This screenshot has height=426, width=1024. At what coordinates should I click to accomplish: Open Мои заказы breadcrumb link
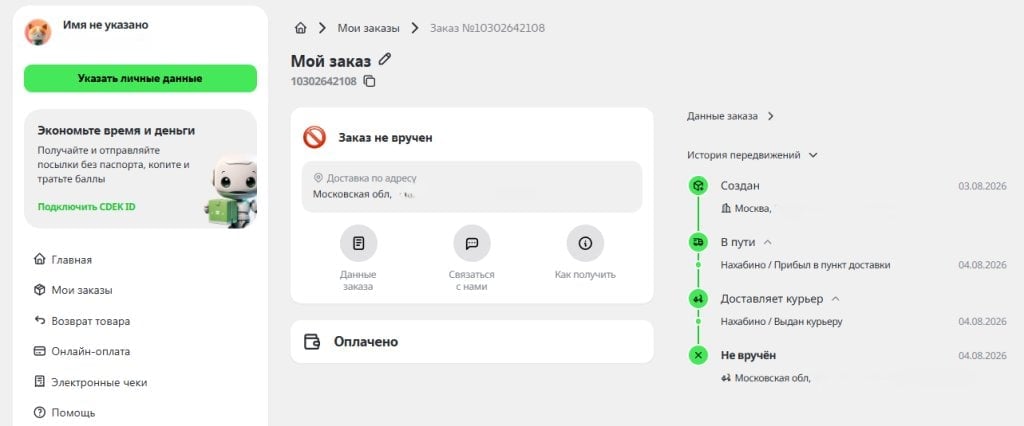pyautogui.click(x=368, y=28)
